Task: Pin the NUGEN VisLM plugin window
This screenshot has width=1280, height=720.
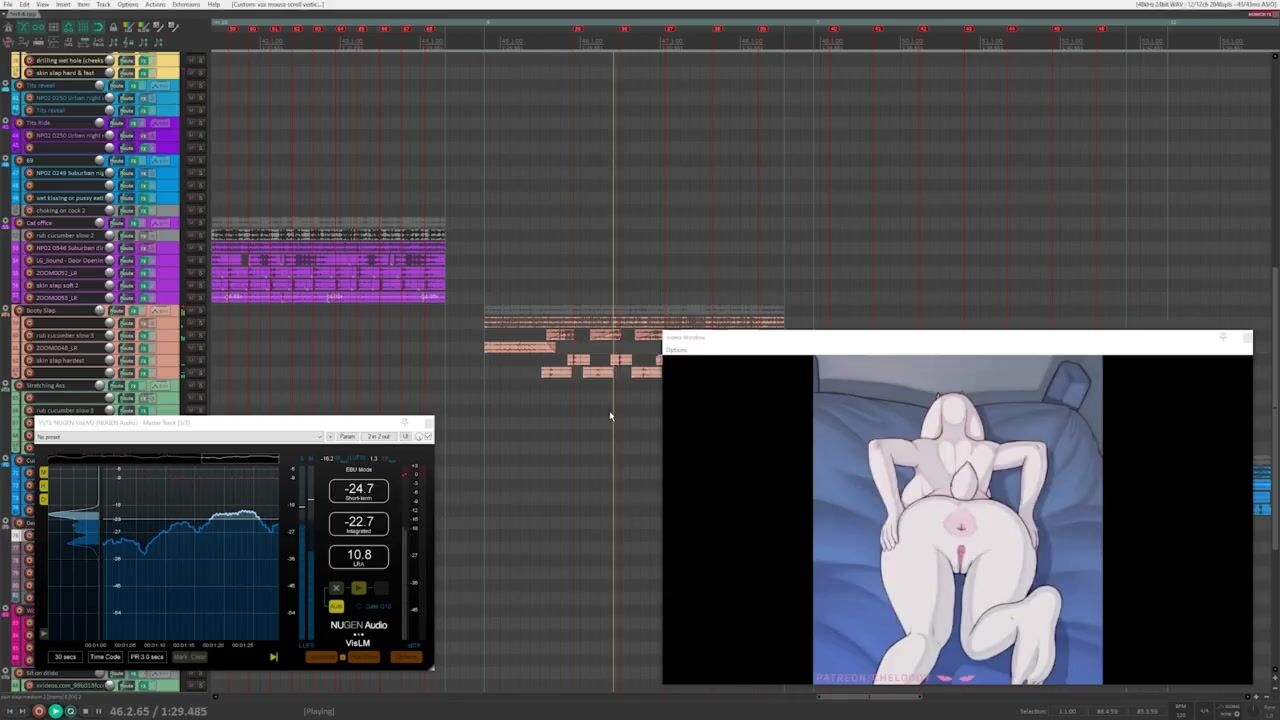Action: coord(404,423)
